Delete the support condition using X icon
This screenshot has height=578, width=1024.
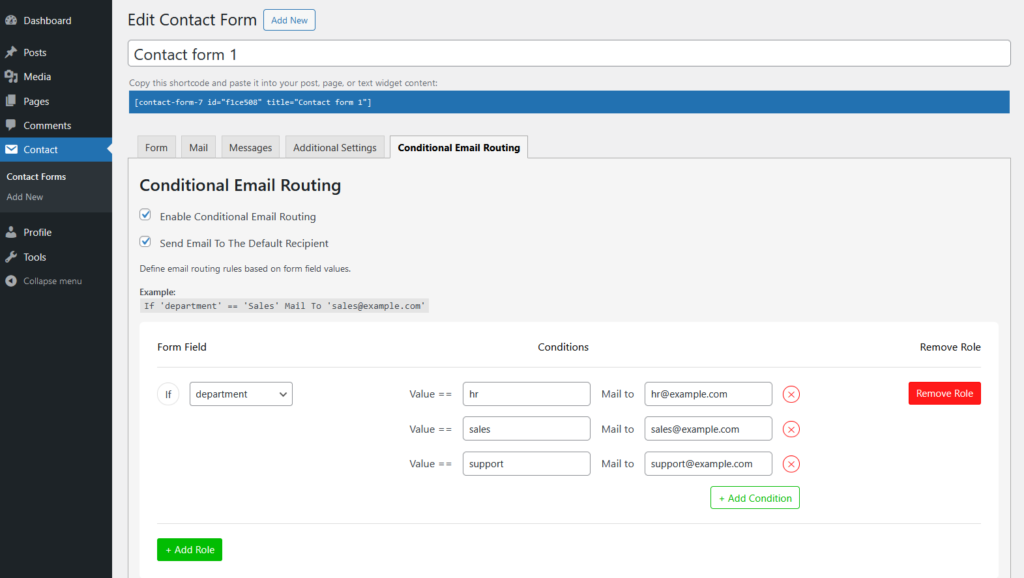coord(791,464)
